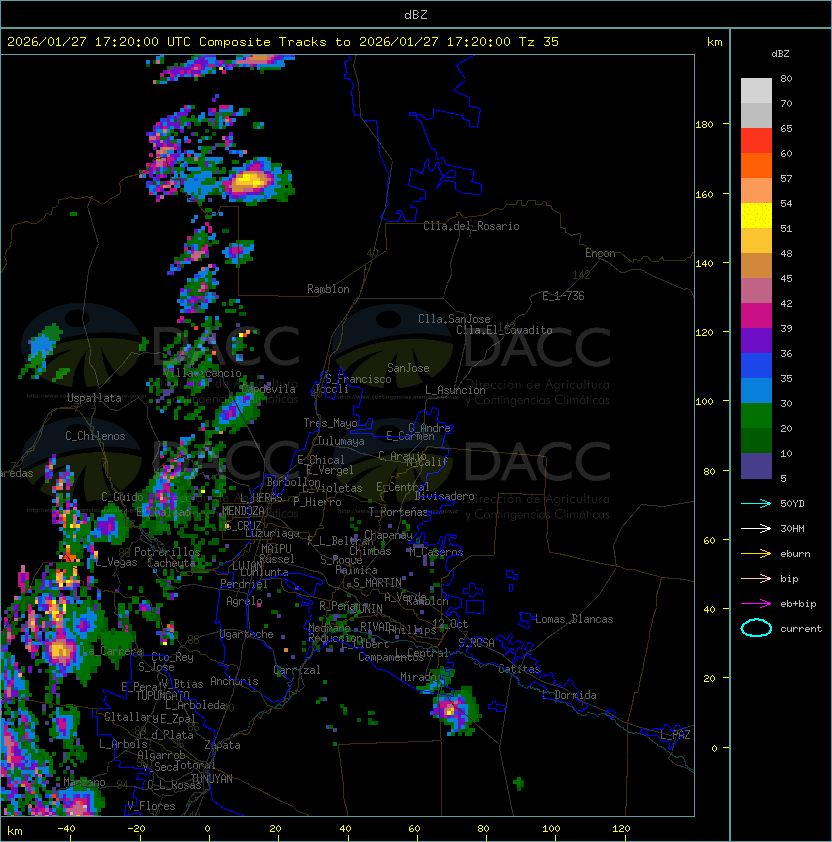Click the 140 tick on vertical km axis
This screenshot has width=832, height=842.
click(x=704, y=263)
